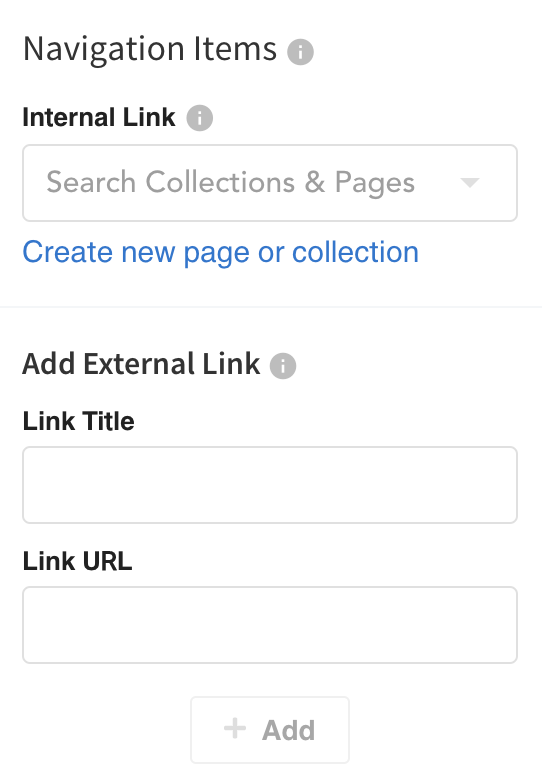This screenshot has width=542, height=782.
Task: Click the Link URL label
Action: pyautogui.click(x=77, y=561)
